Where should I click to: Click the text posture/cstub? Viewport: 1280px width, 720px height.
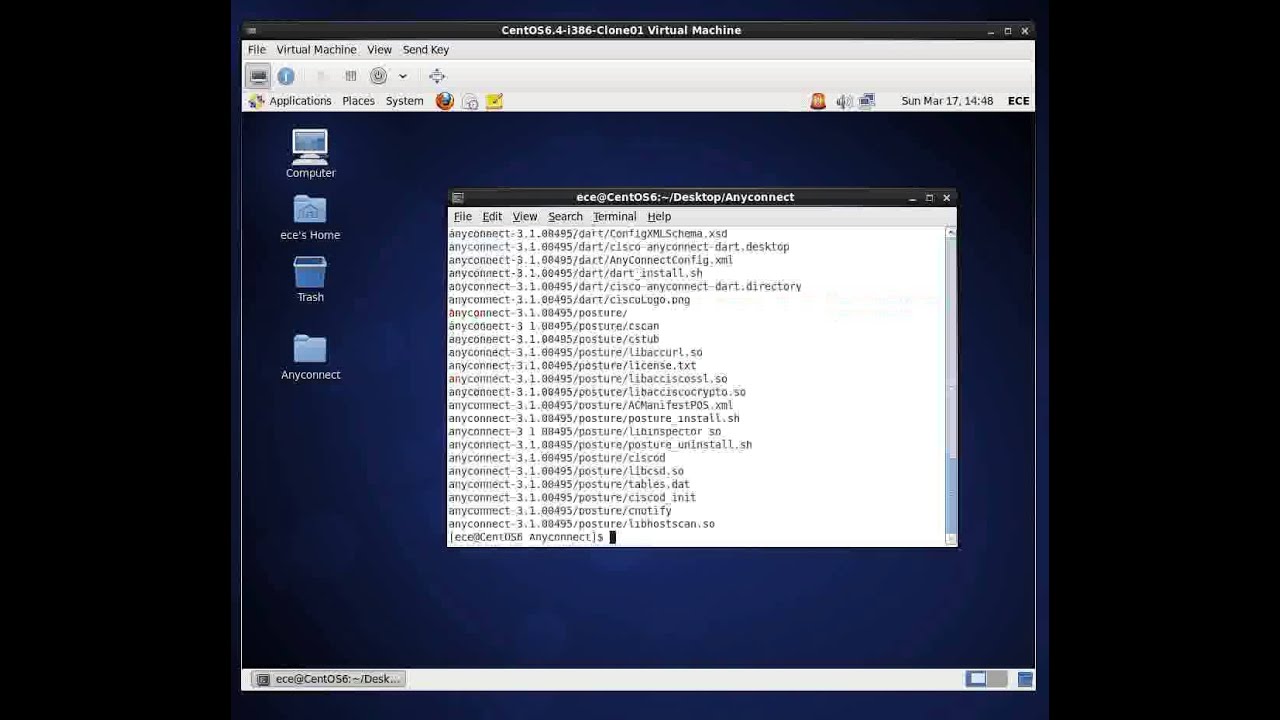(x=618, y=339)
